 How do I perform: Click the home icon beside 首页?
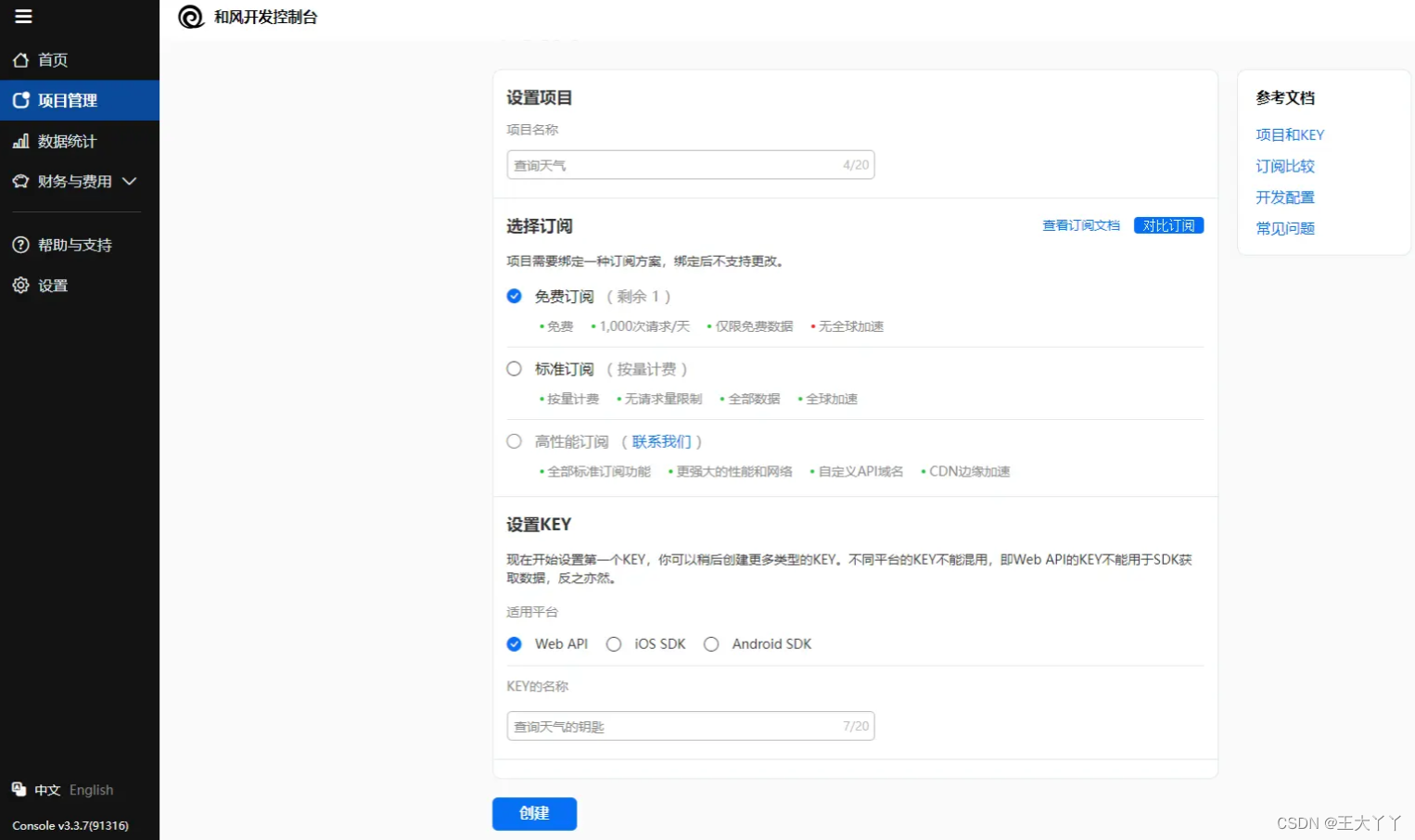(x=20, y=60)
